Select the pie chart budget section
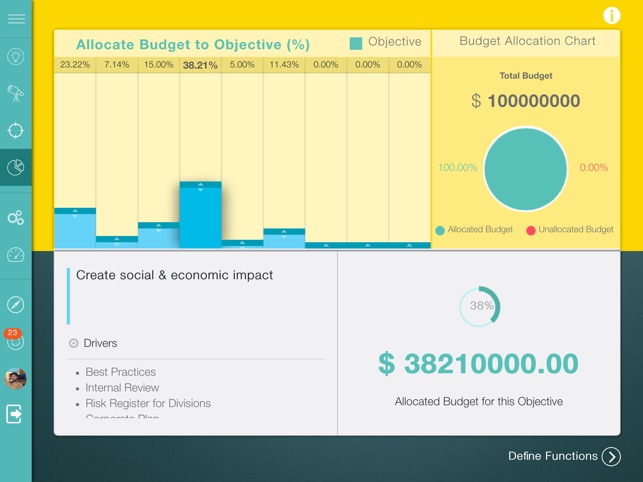 point(16,167)
